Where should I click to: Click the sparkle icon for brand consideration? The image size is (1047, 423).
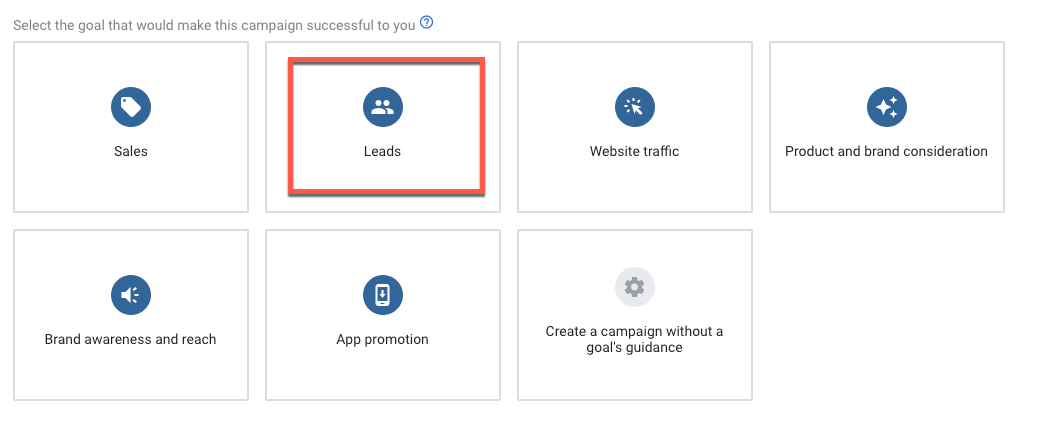coord(886,107)
